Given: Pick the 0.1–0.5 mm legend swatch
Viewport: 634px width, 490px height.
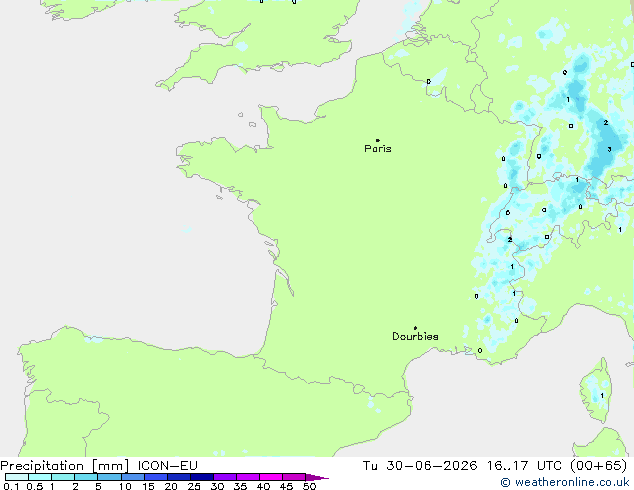Looking at the screenshot, I should (17, 477).
